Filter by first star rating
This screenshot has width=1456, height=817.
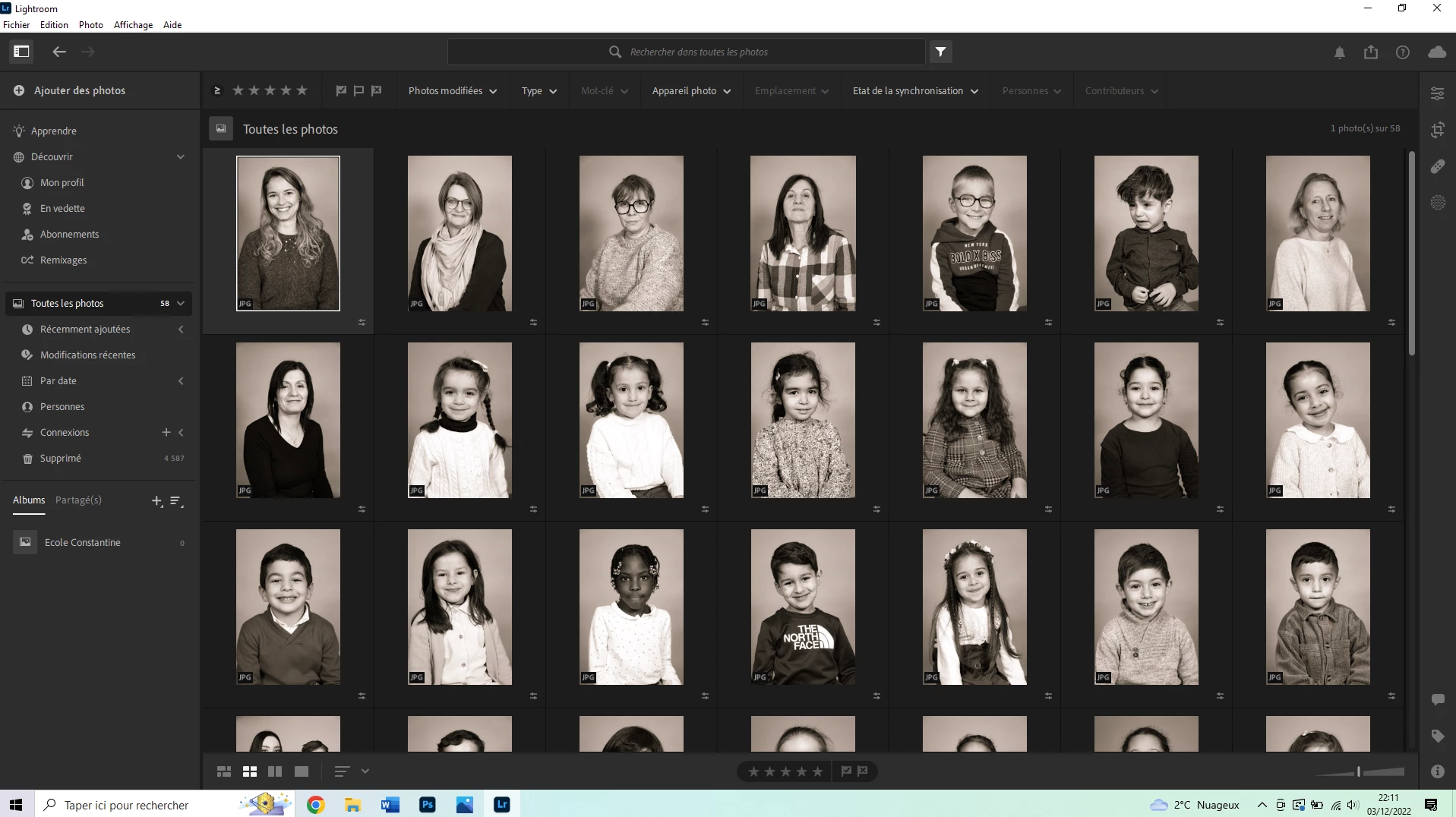[x=238, y=90]
